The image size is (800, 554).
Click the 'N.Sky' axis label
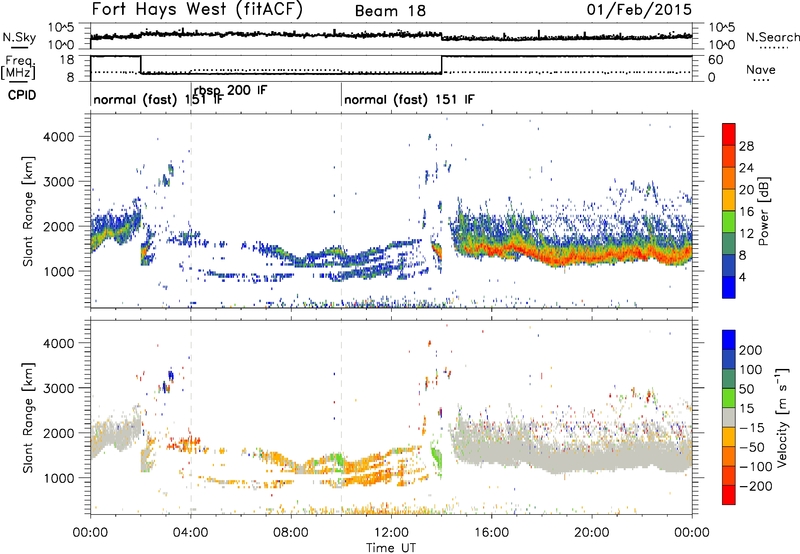19,37
